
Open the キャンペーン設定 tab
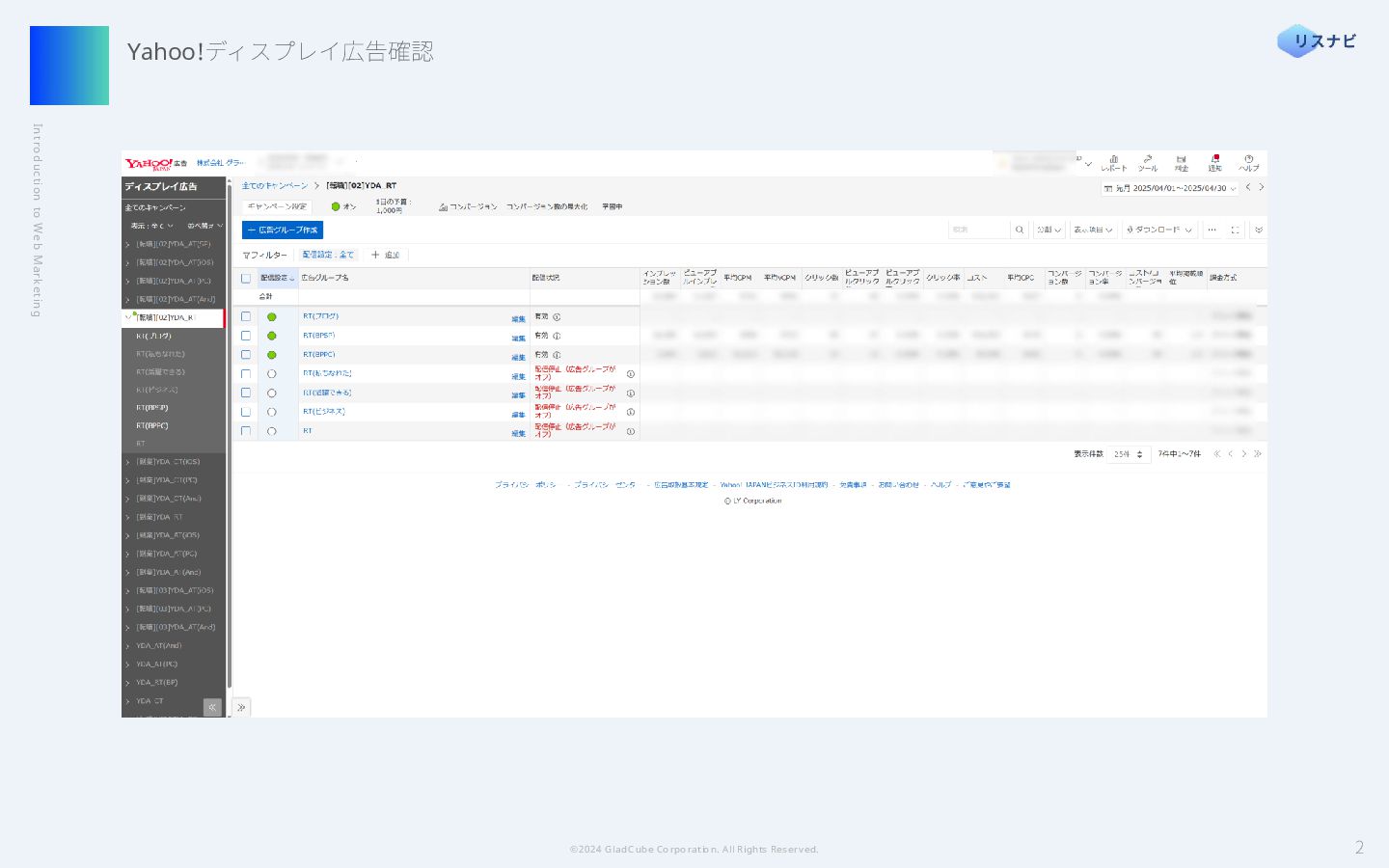pyautogui.click(x=277, y=206)
